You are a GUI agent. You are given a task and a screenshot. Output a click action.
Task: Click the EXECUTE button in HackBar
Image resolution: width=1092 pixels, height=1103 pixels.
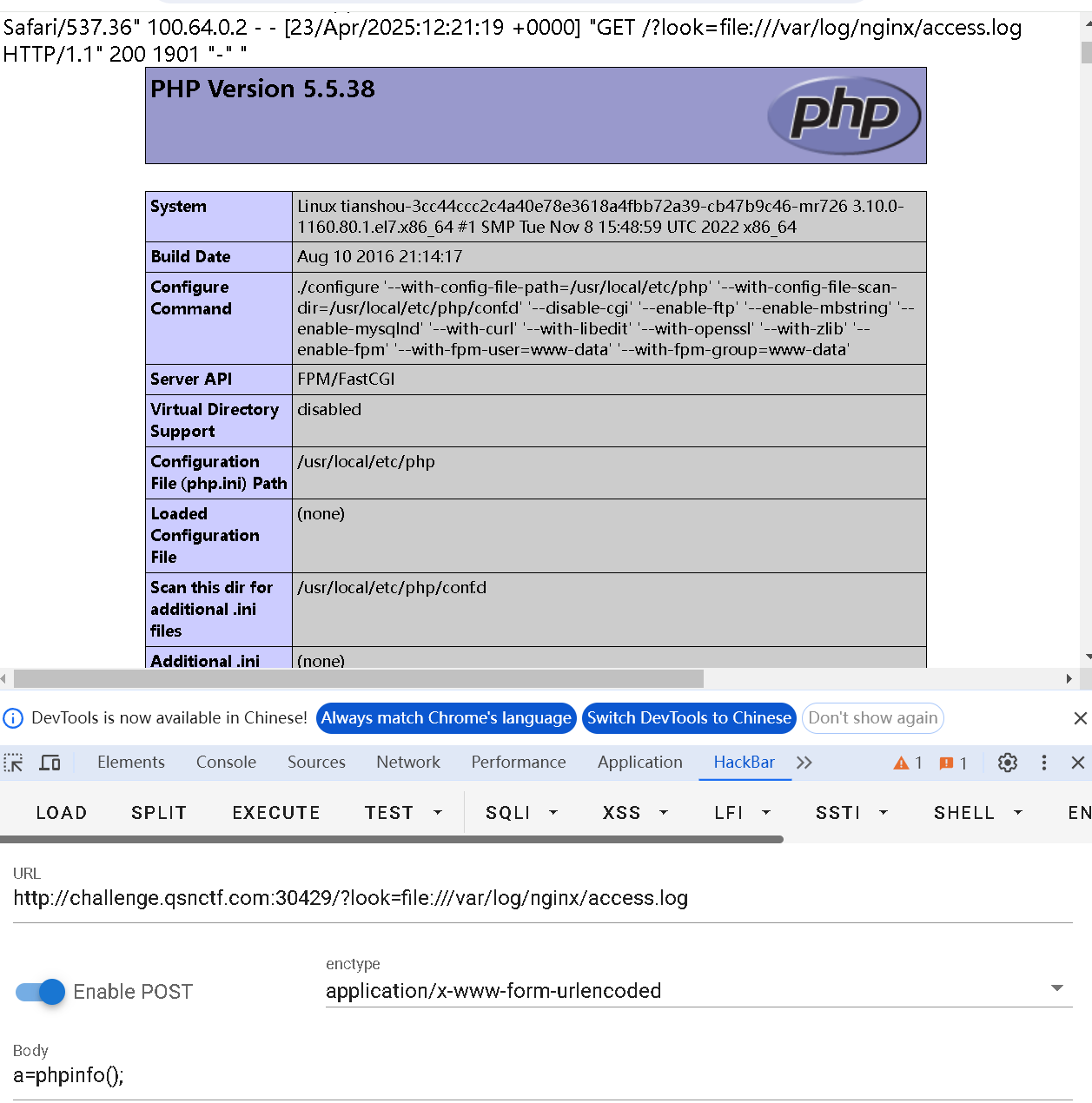(276, 813)
